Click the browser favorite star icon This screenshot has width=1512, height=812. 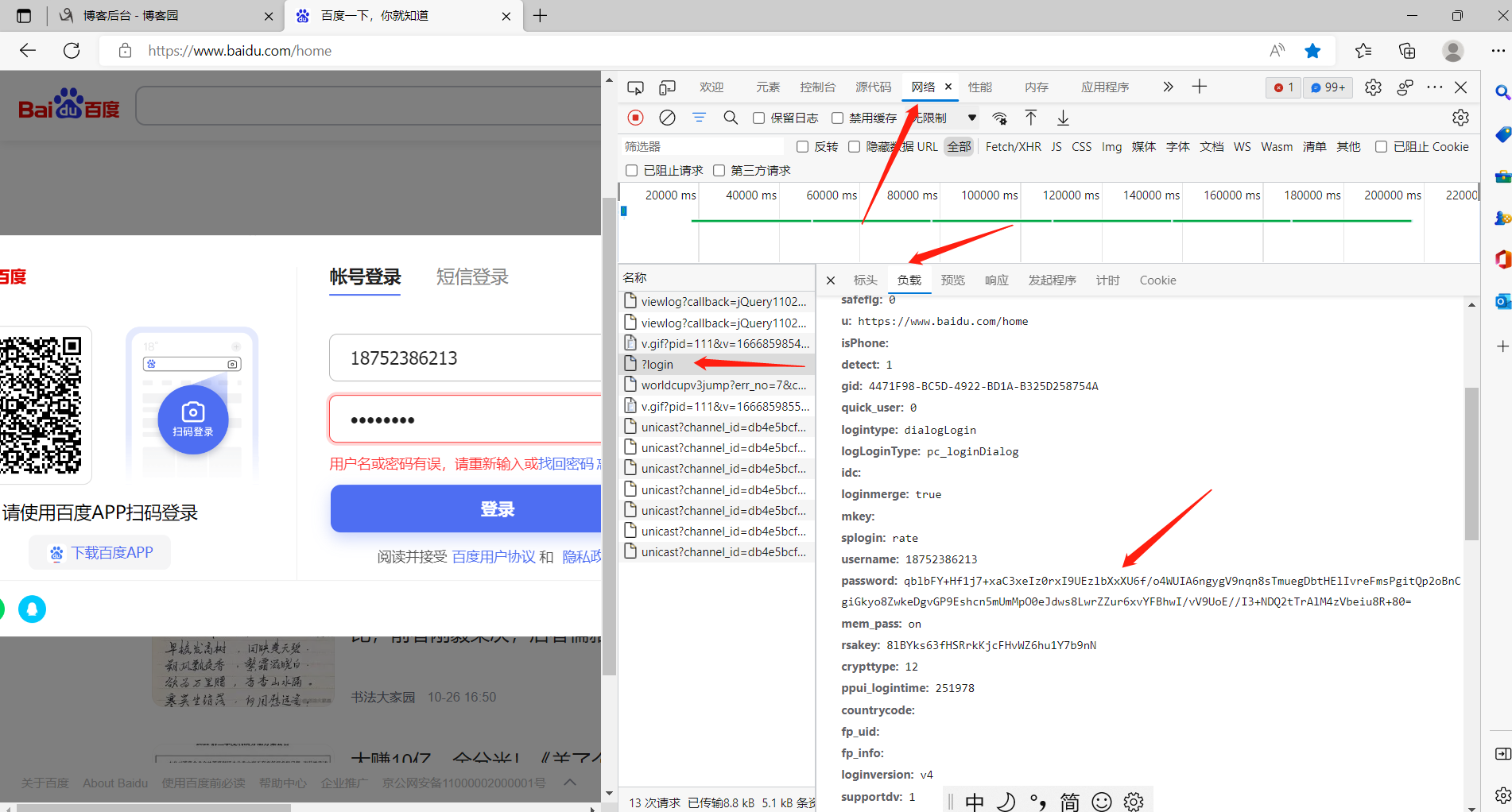click(1312, 51)
